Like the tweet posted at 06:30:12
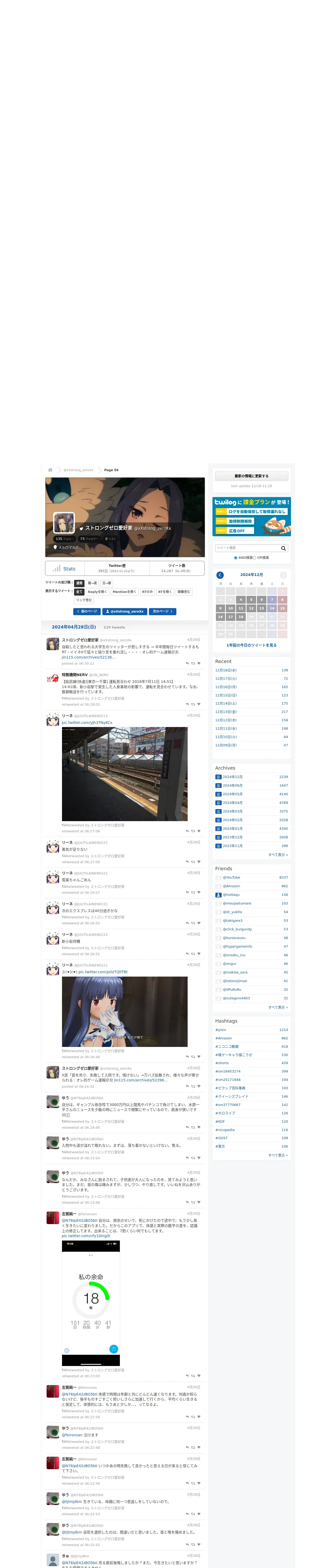This screenshot has height=1568, width=336. [199, 664]
